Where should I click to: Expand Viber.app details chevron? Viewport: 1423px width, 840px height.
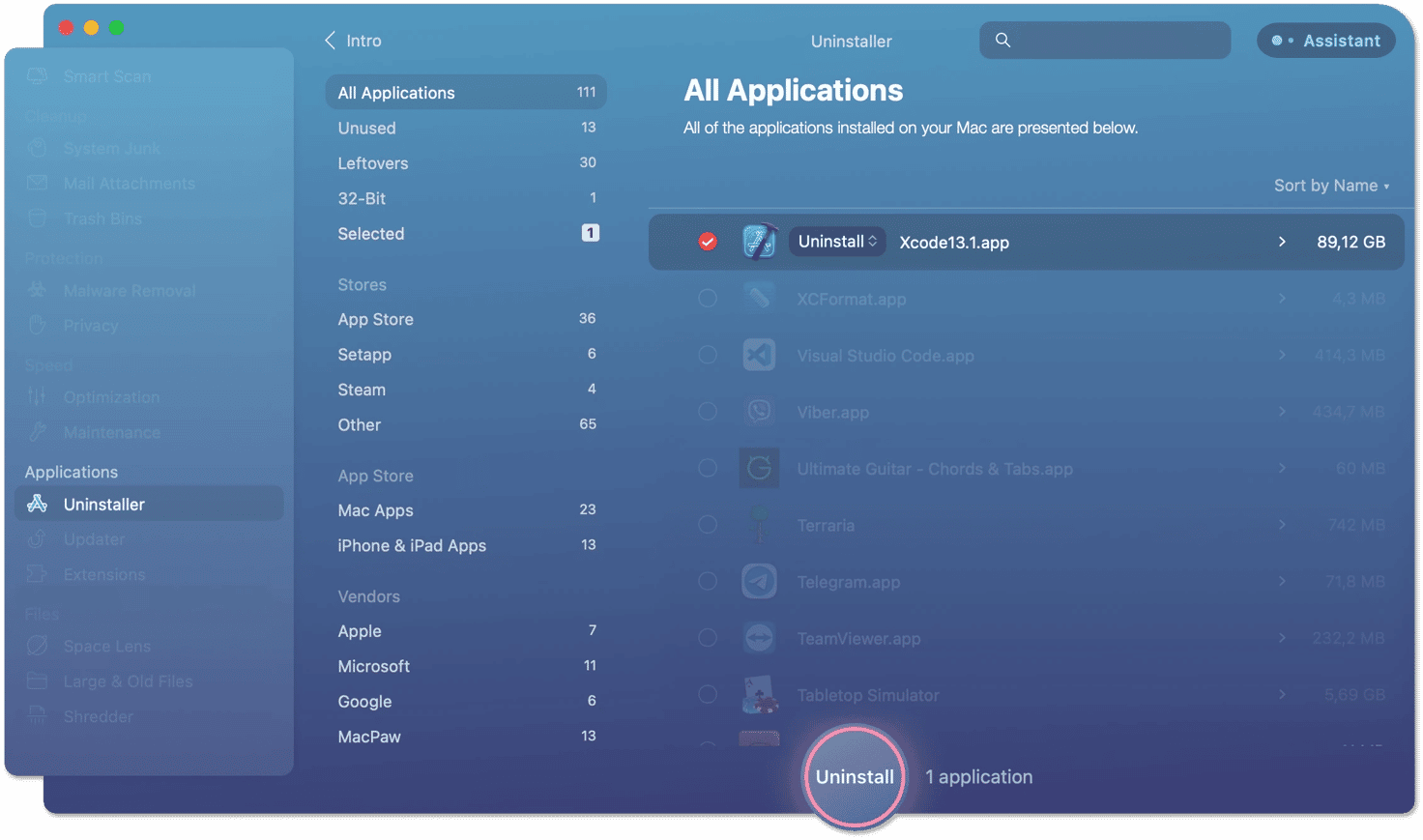click(1282, 412)
